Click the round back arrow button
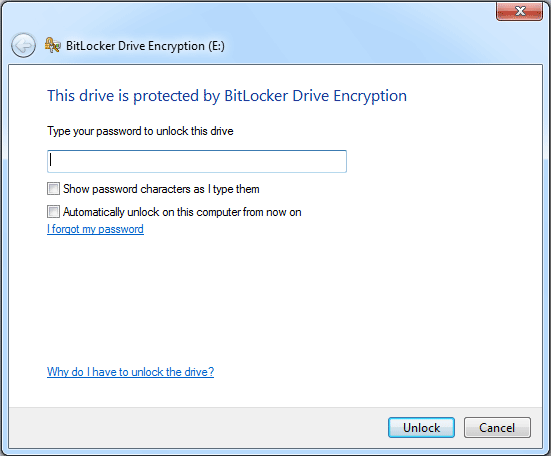The height and width of the screenshot is (456, 551). (x=23, y=45)
